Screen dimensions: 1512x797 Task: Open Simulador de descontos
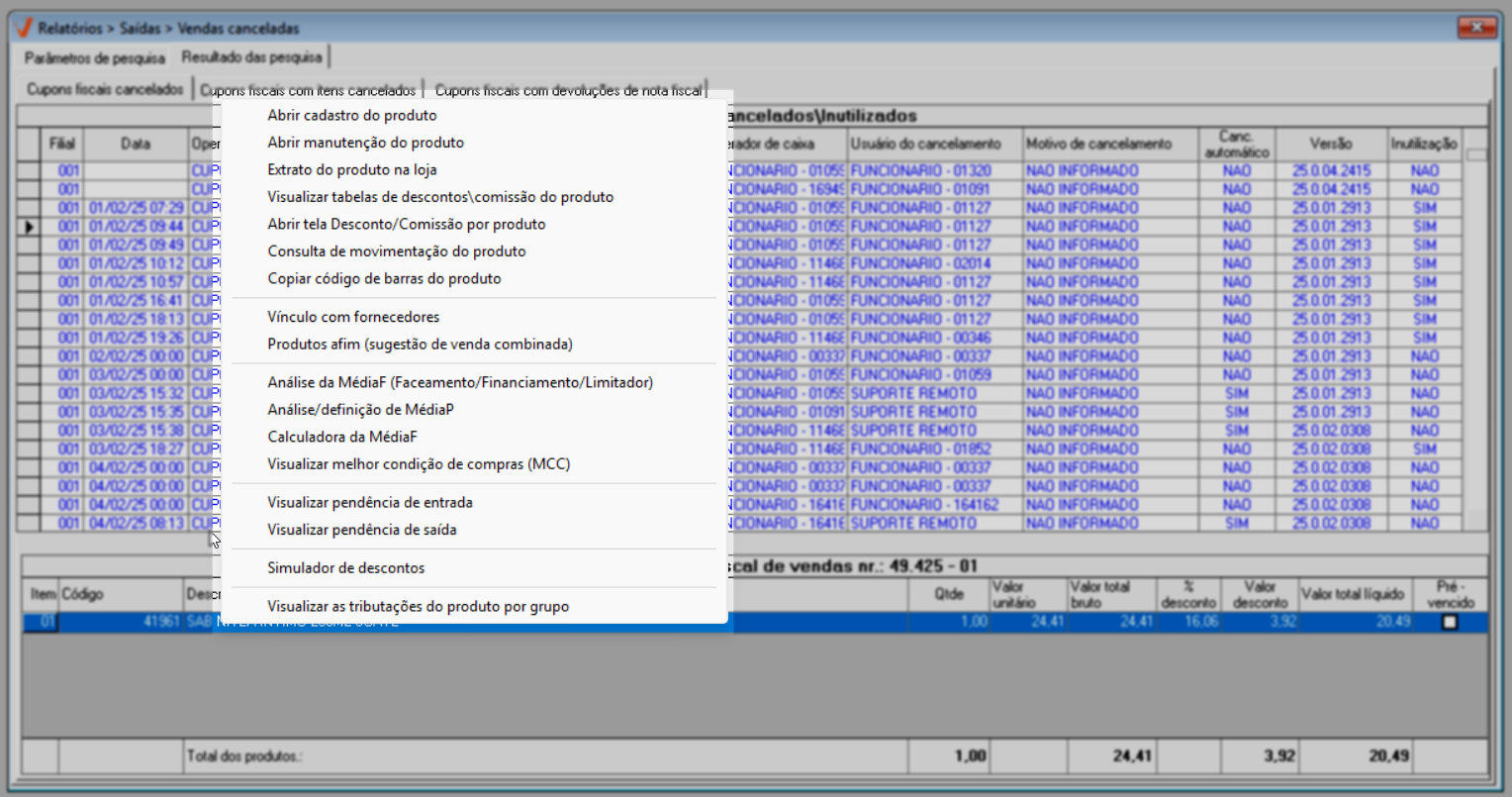[345, 568]
